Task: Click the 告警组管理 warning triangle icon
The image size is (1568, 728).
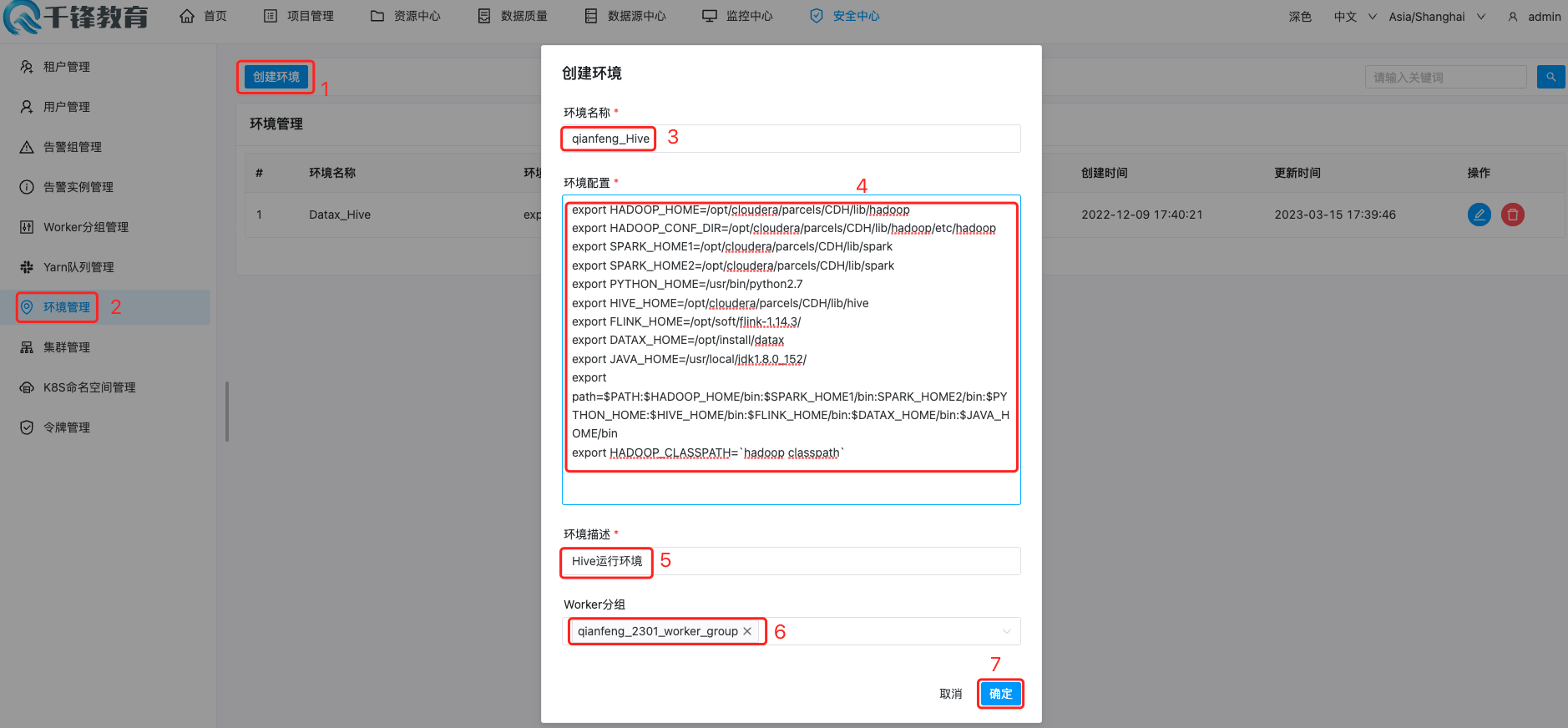Action: coord(27,147)
